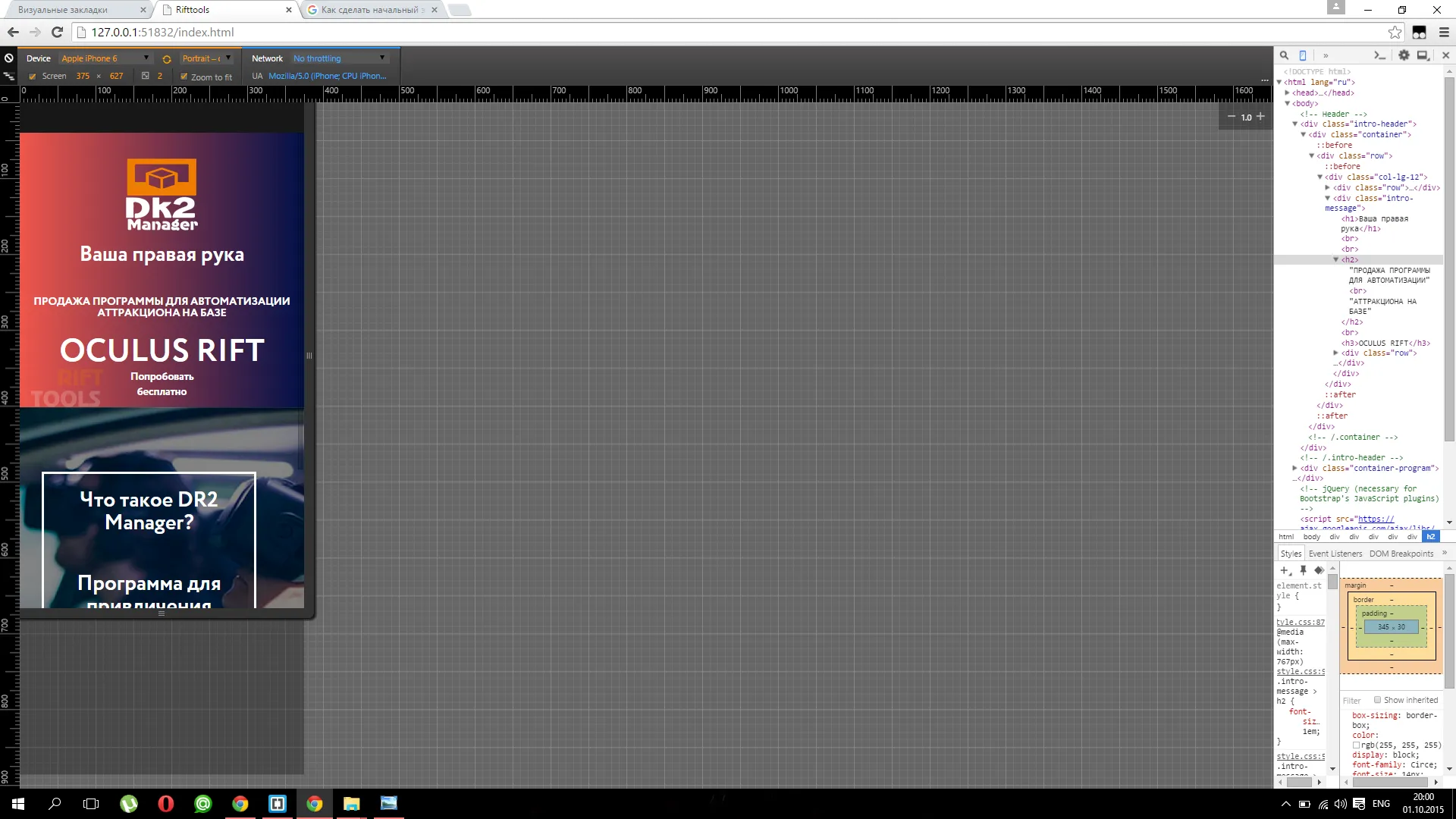
Task: Click the rotate screen orientation icon
Action: (x=167, y=59)
